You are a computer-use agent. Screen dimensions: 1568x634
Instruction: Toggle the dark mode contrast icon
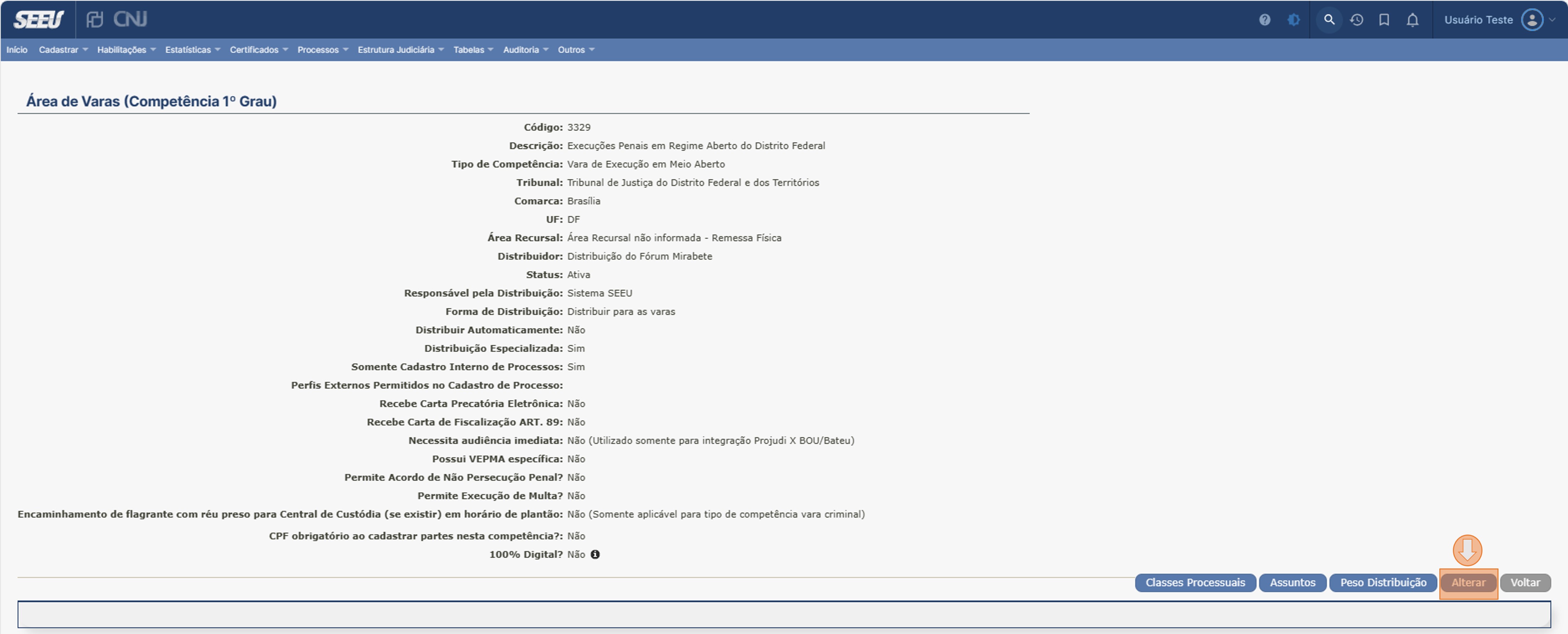(1294, 20)
